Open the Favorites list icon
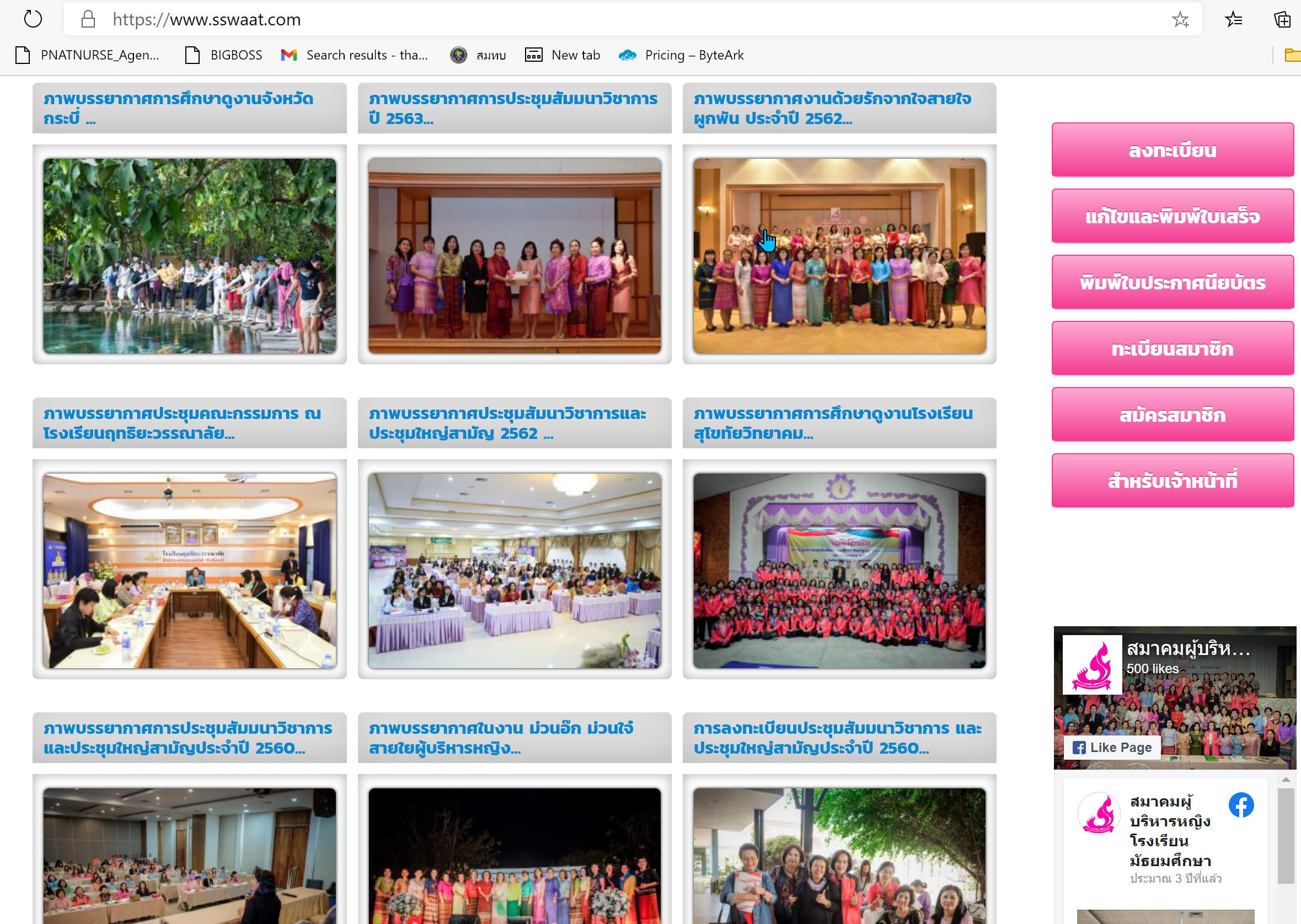The width and height of the screenshot is (1301, 924). coord(1233,19)
